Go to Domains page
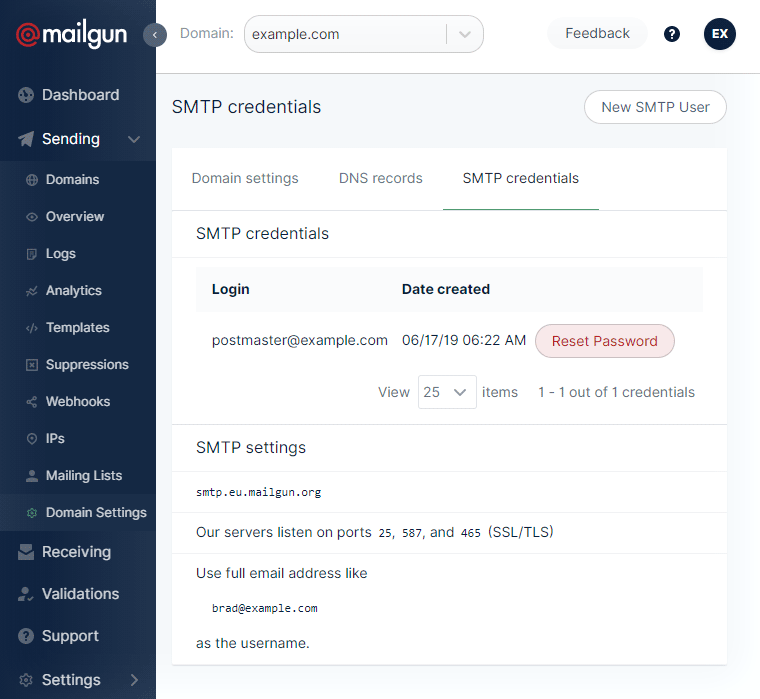The width and height of the screenshot is (760, 699). [x=72, y=180]
